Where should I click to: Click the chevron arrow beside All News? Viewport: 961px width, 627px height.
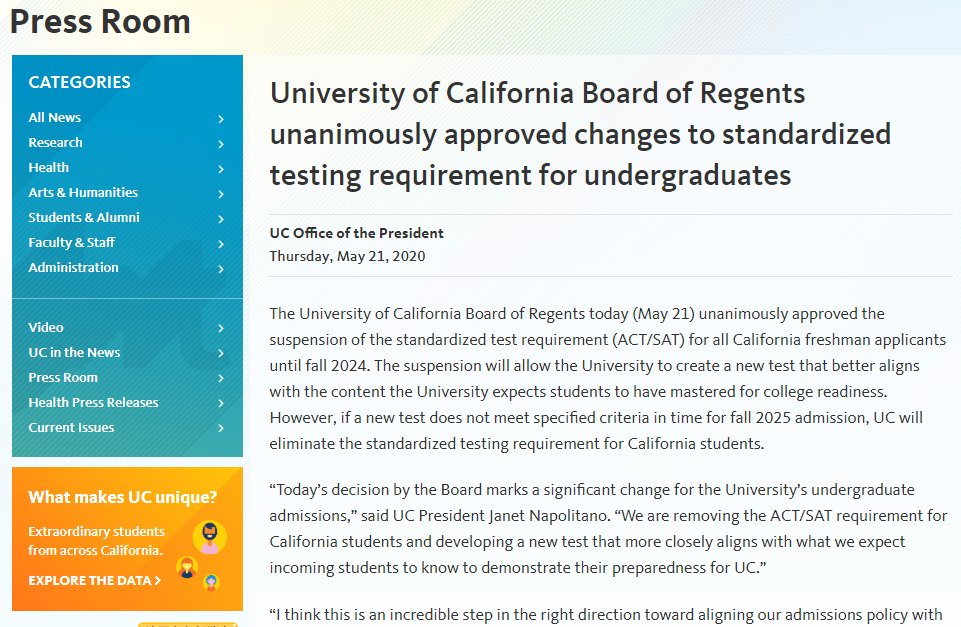coord(221,119)
